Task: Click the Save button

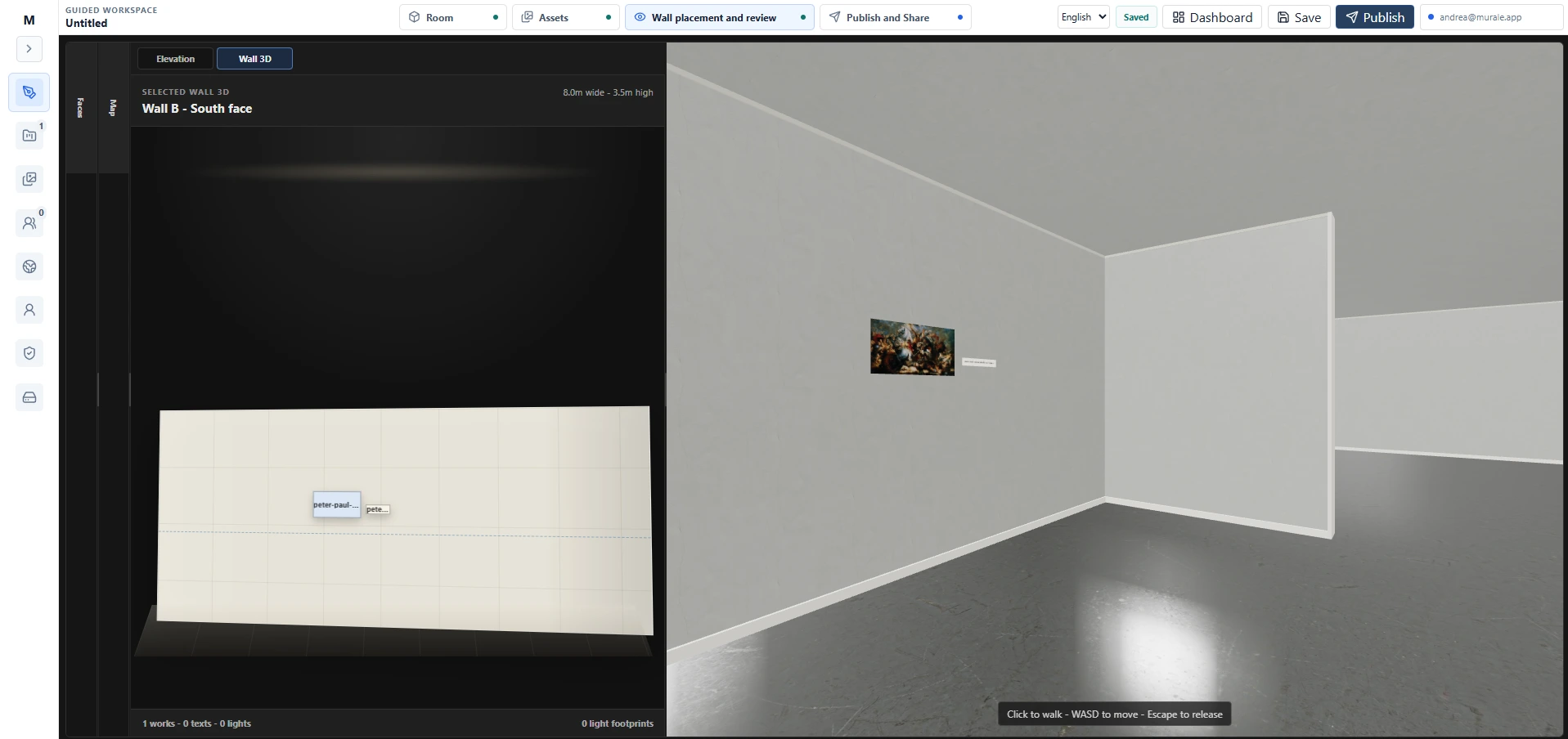Action: pos(1299,17)
